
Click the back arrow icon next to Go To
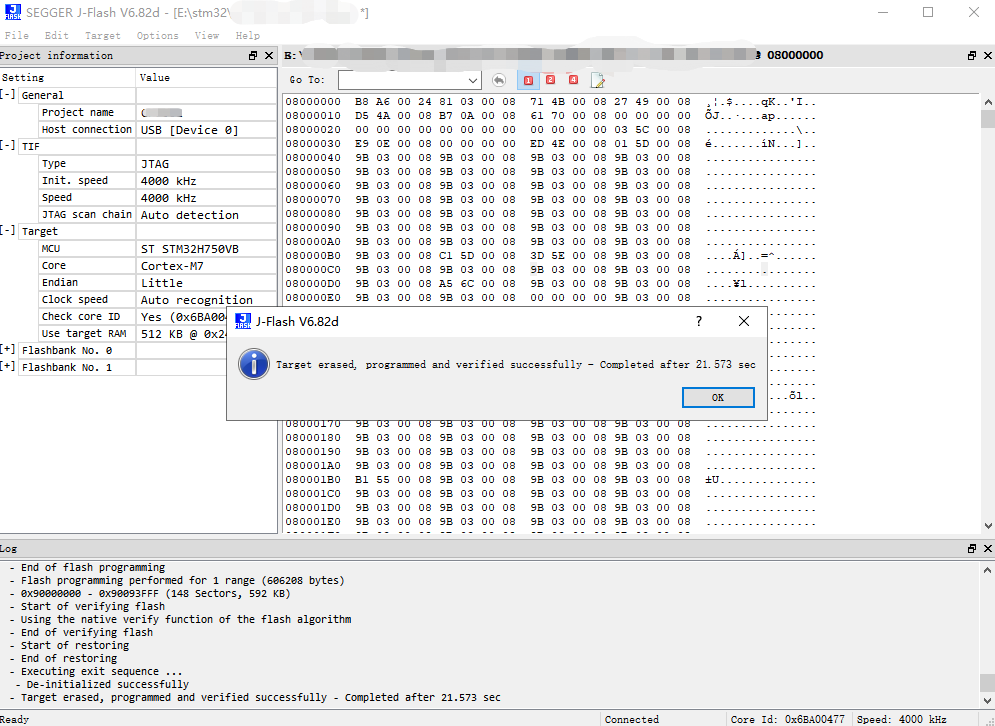[499, 80]
